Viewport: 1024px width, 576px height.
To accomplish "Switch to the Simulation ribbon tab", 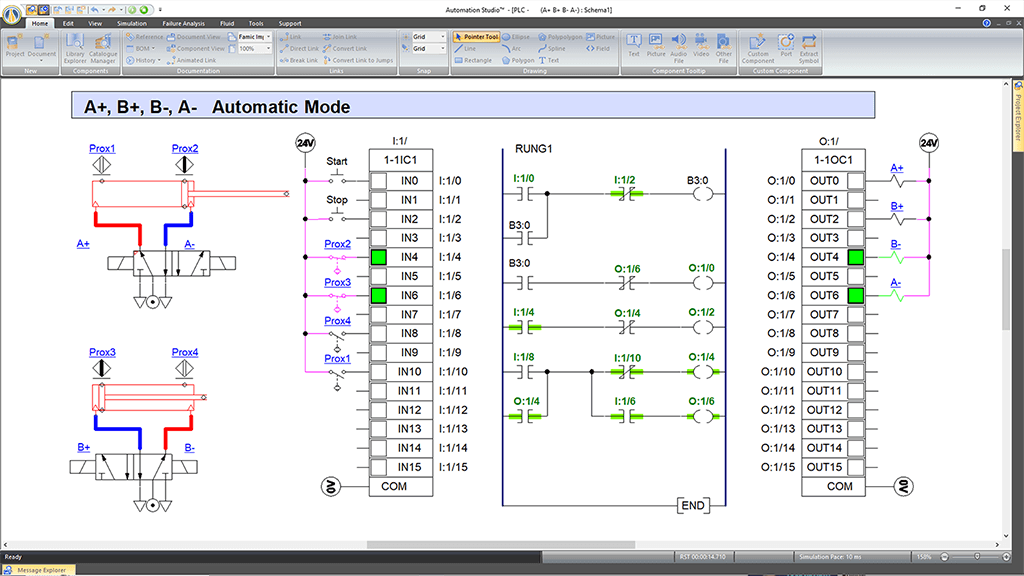I will tap(131, 22).
